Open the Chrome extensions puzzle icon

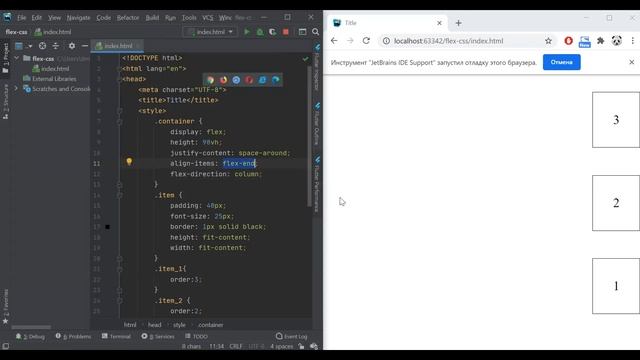point(600,41)
